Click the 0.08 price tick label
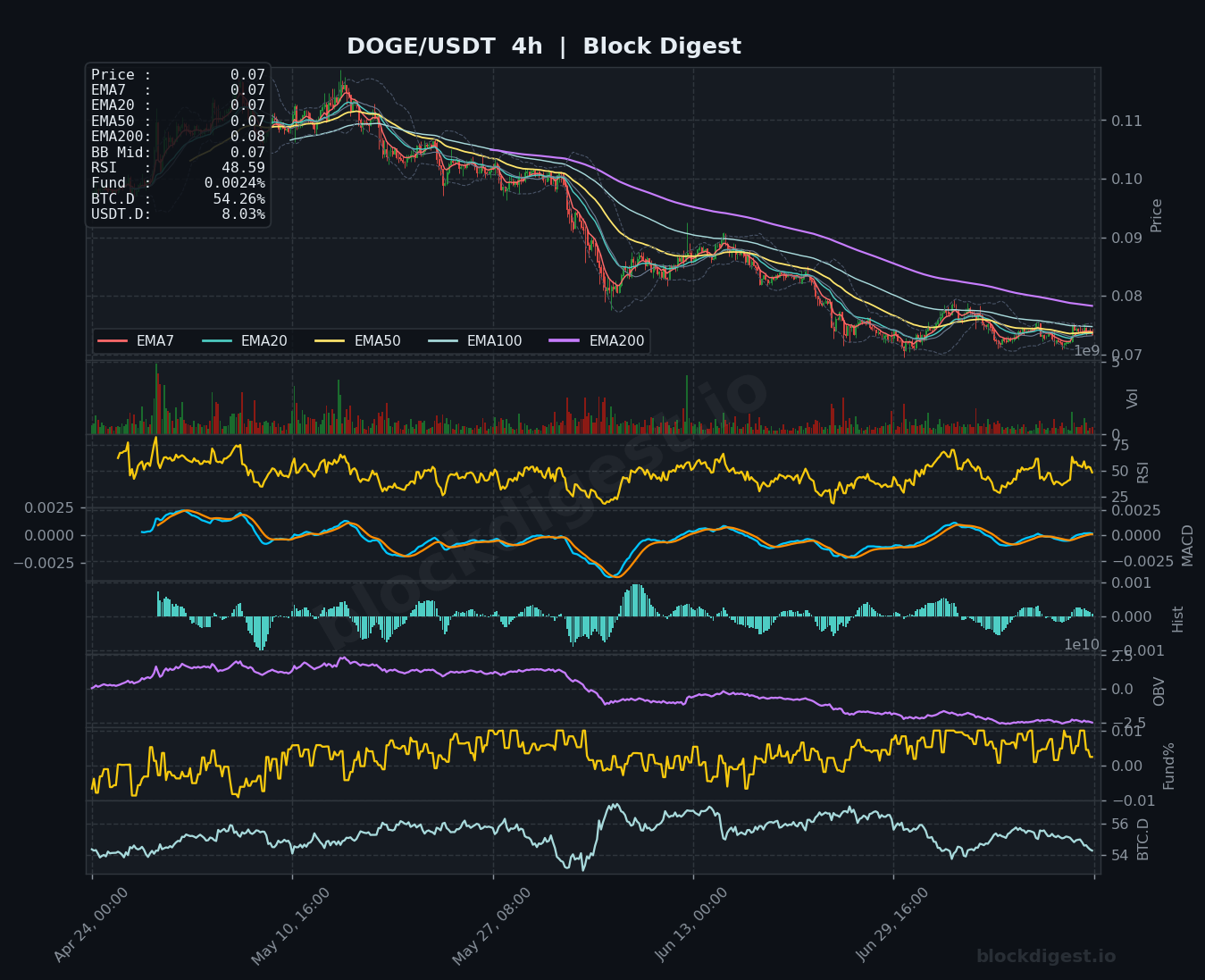 (x=1126, y=297)
